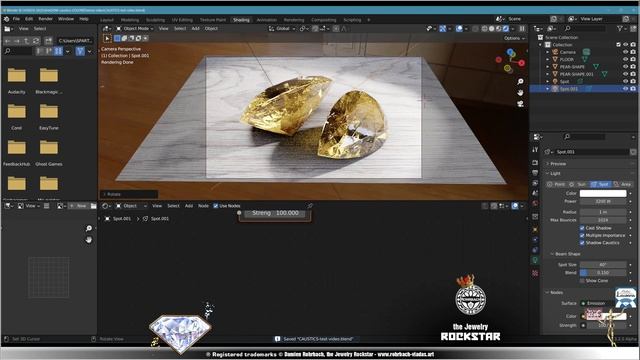Open the Render properties tab
Image resolution: width=640 pixels, height=360 pixels.
[535, 163]
